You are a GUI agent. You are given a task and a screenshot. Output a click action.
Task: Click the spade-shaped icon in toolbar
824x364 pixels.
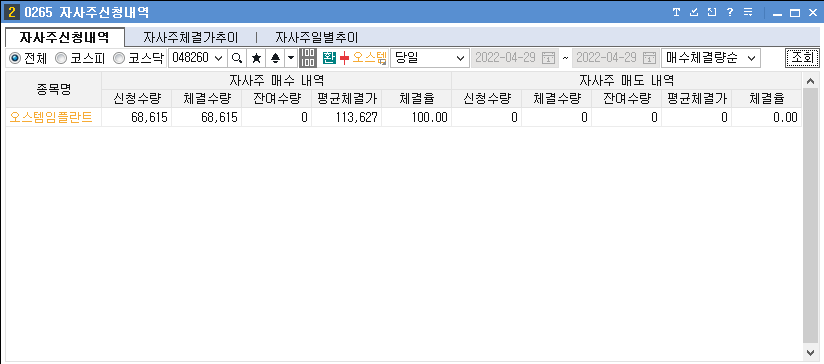tap(274, 58)
